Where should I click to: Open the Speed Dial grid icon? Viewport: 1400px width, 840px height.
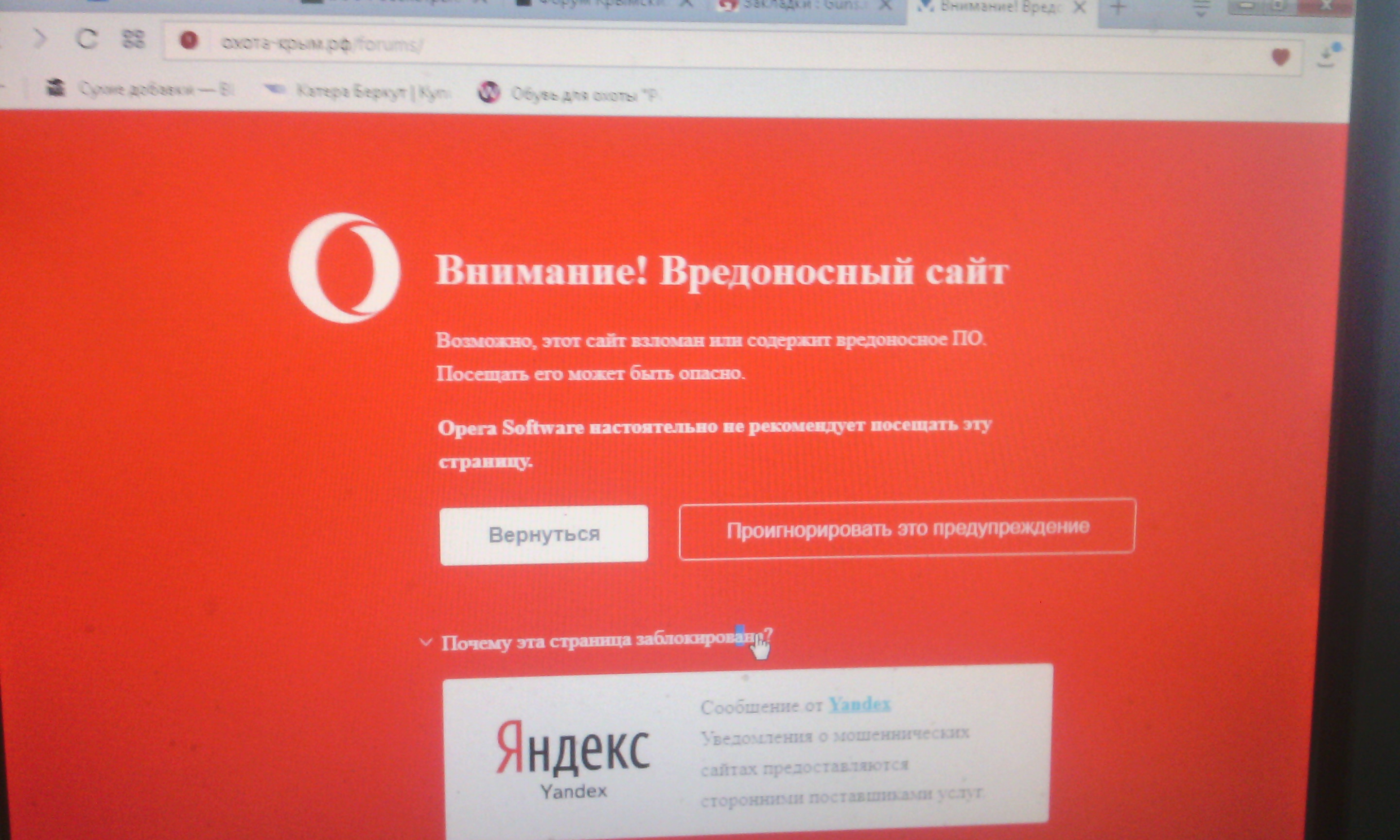point(134,39)
